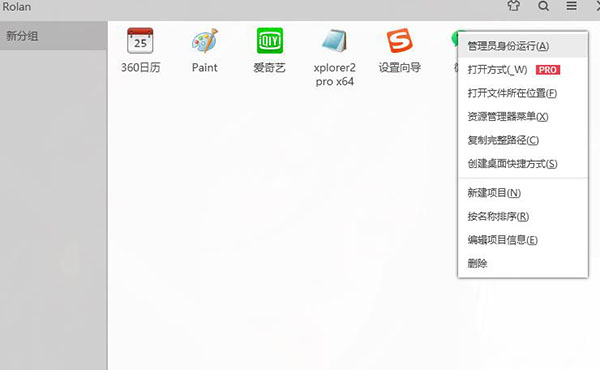Screen dimensions: 600x370
Task: Open the hamburger menu icon
Action: [x=571, y=6]
